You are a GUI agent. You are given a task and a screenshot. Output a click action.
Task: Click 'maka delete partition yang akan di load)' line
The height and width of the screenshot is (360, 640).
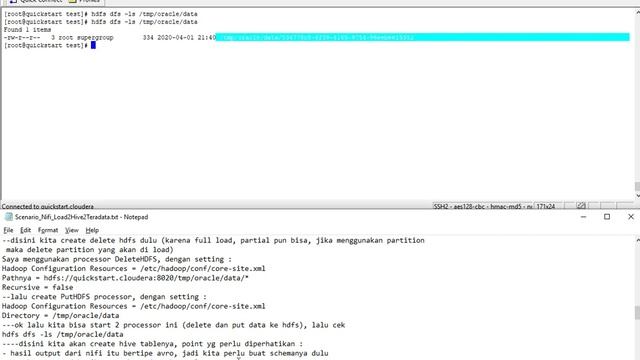click(90, 250)
